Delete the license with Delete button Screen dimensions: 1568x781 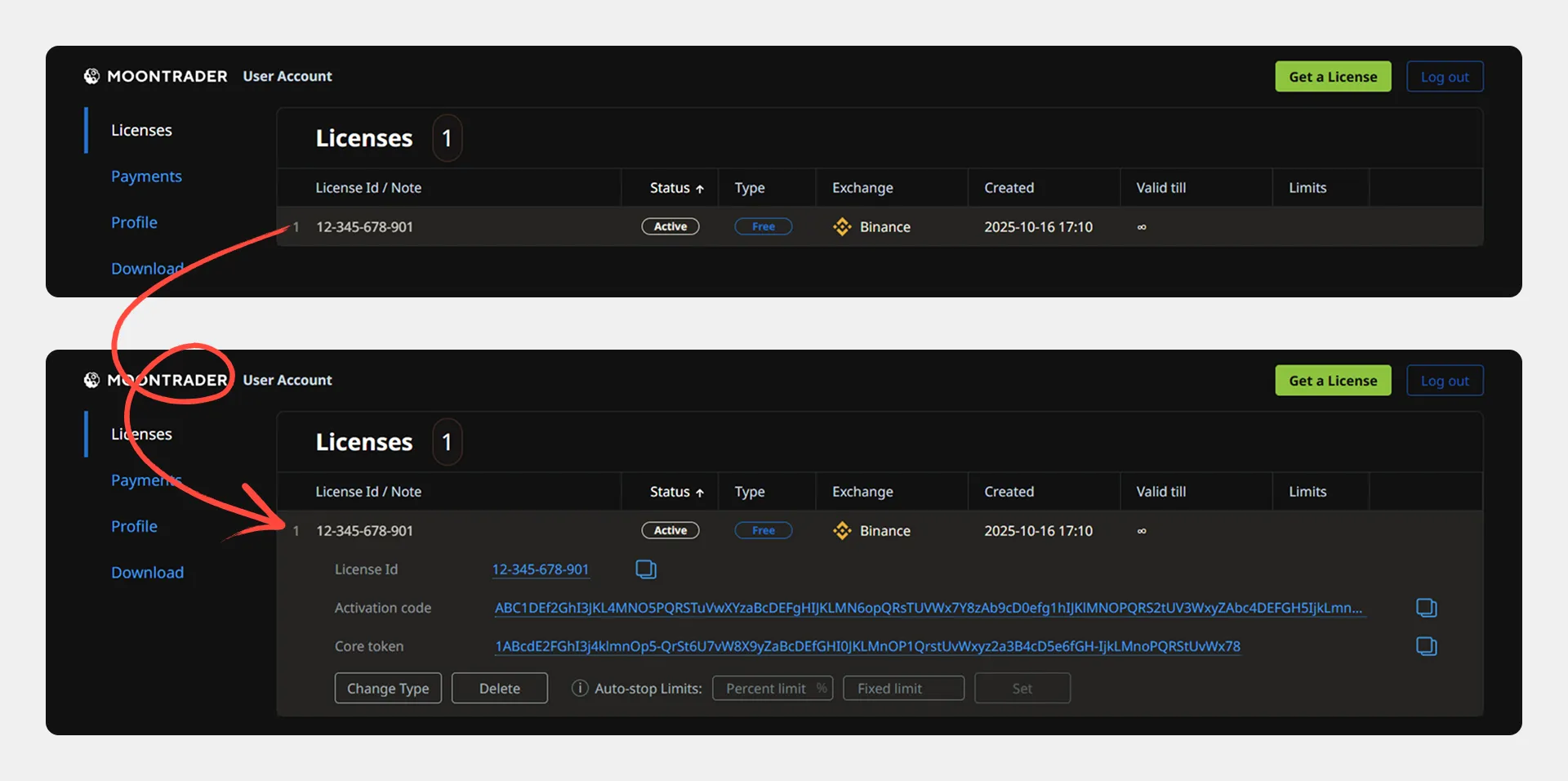[499, 689]
